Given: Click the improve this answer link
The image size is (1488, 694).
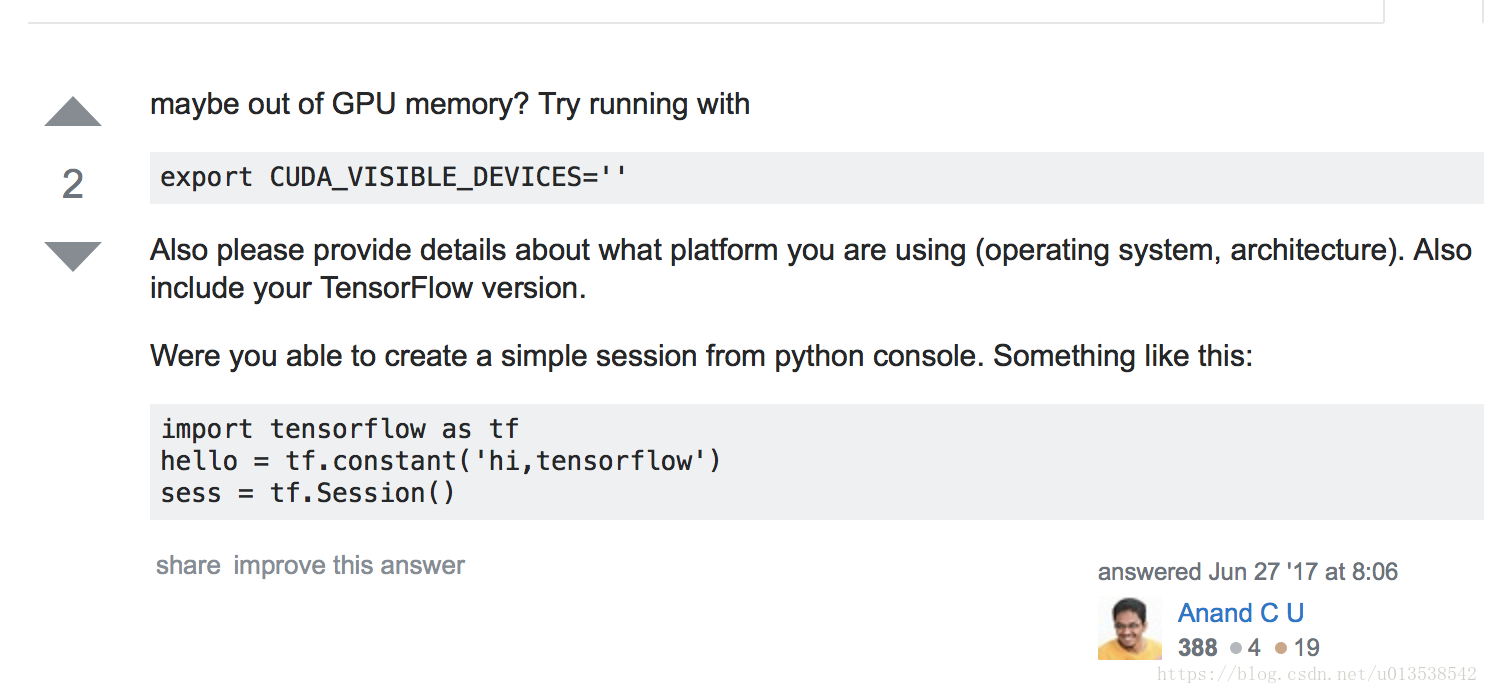Looking at the screenshot, I should (x=349, y=565).
